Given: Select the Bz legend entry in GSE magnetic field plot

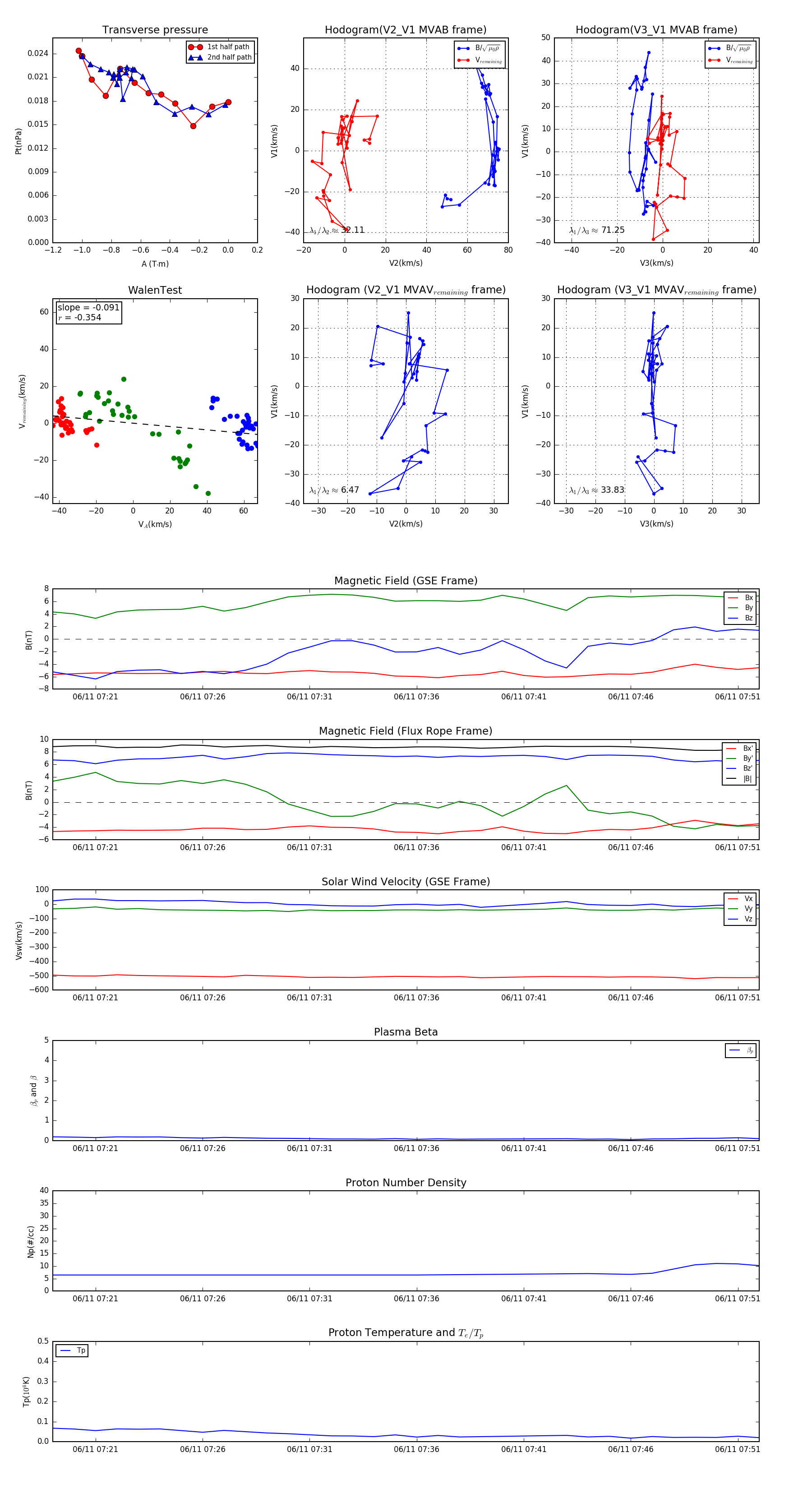Looking at the screenshot, I should 740,618.
